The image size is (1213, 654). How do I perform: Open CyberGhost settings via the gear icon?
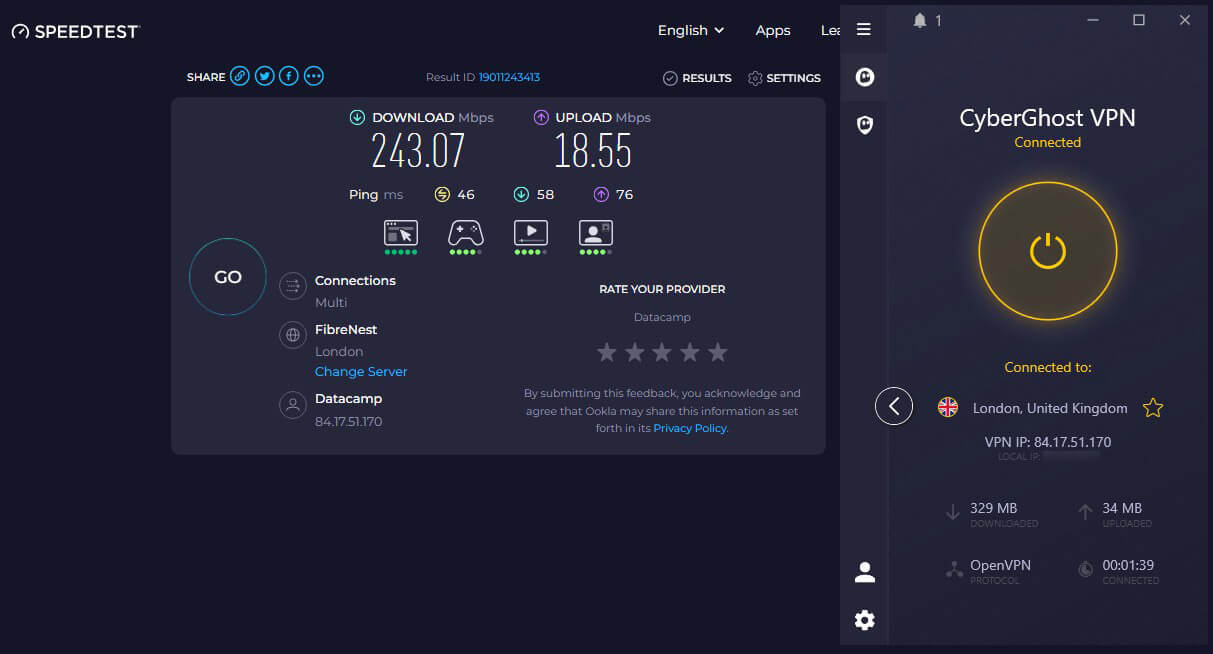(x=864, y=620)
